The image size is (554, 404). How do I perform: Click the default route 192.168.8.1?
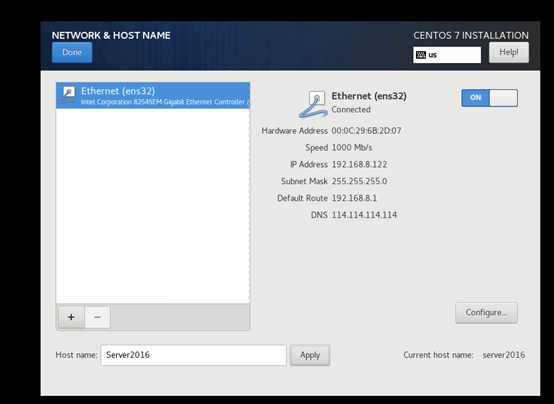(x=354, y=198)
